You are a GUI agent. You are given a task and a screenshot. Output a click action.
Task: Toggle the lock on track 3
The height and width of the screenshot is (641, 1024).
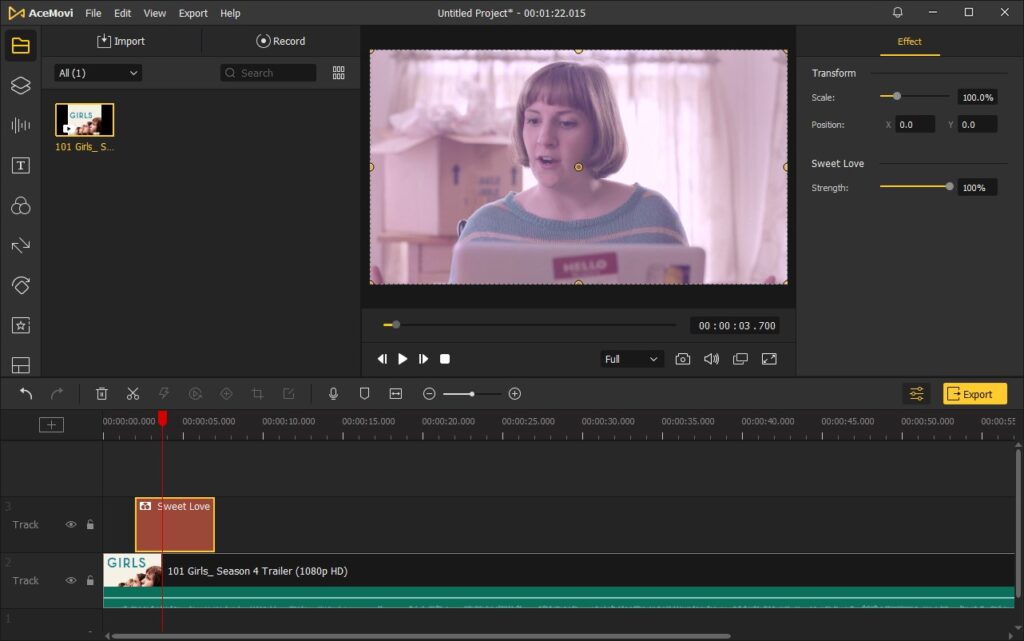tap(90, 525)
